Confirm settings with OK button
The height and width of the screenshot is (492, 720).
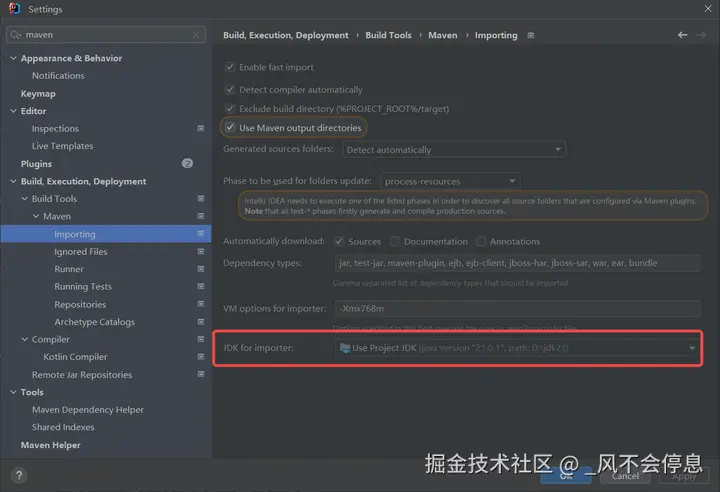pyautogui.click(x=566, y=476)
